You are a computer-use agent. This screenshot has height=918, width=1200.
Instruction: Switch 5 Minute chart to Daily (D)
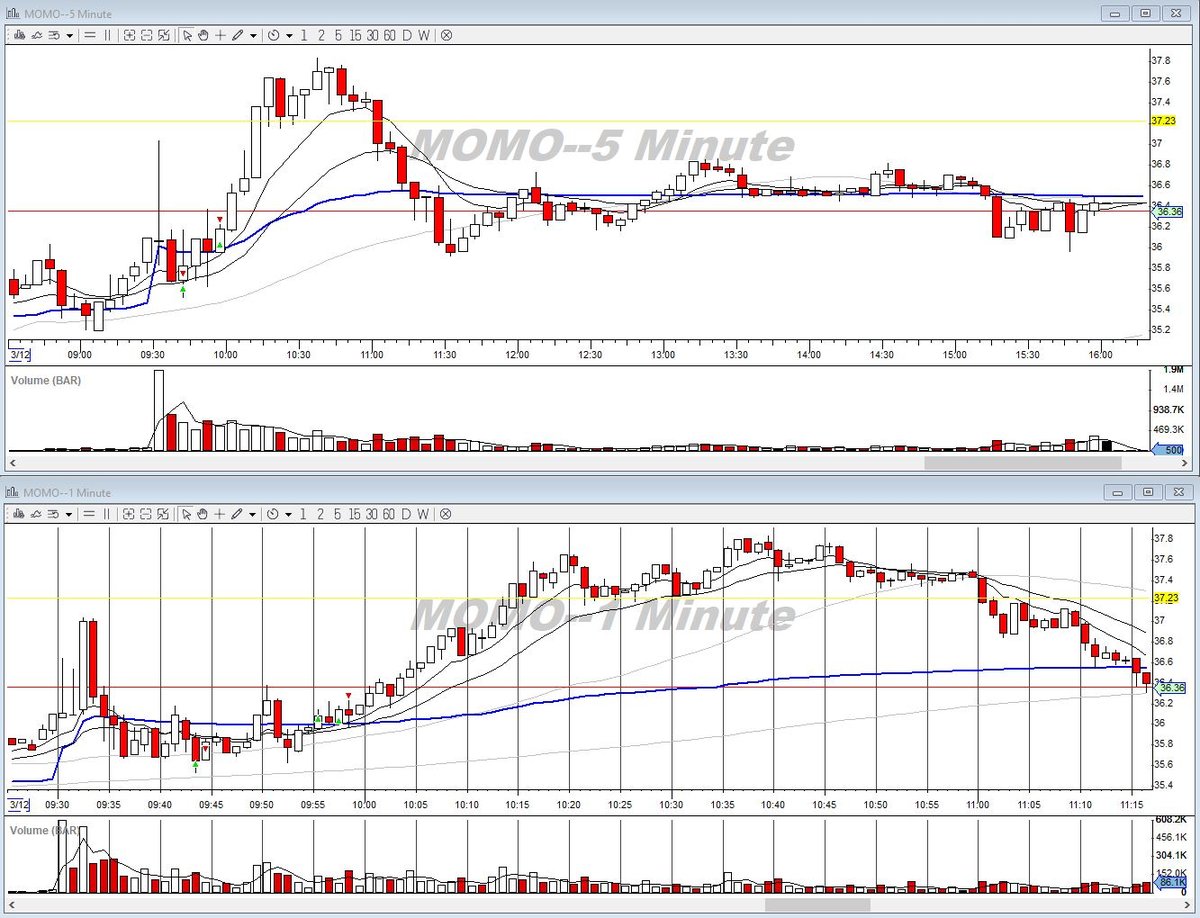pos(406,35)
